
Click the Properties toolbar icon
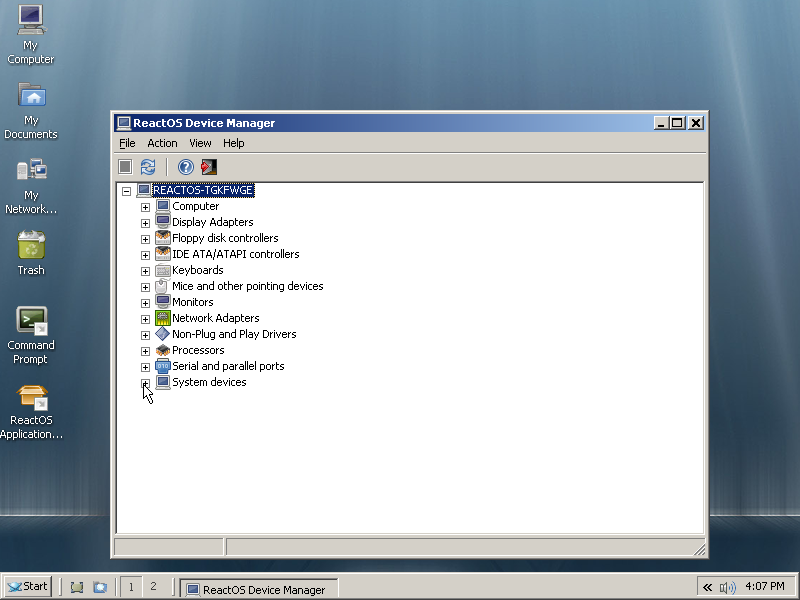[x=125, y=167]
